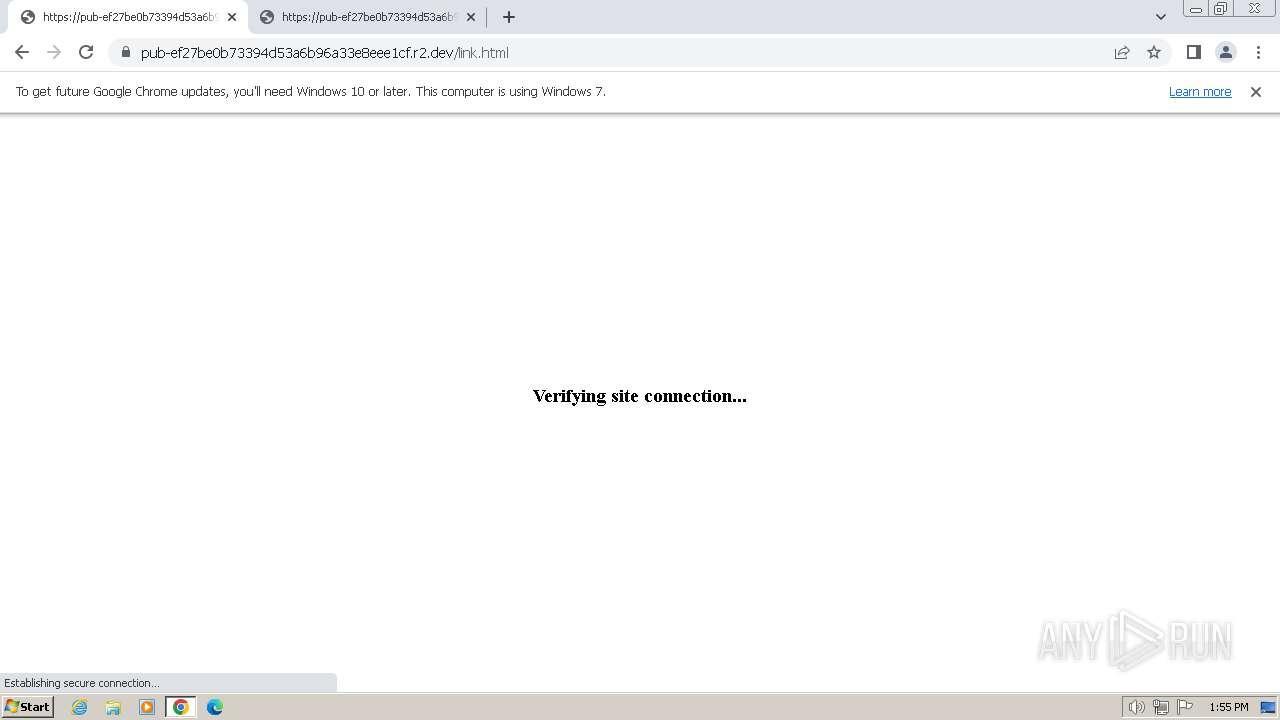This screenshot has height=720, width=1280.
Task: Minimize the Chrome window
Action: [x=1196, y=9]
